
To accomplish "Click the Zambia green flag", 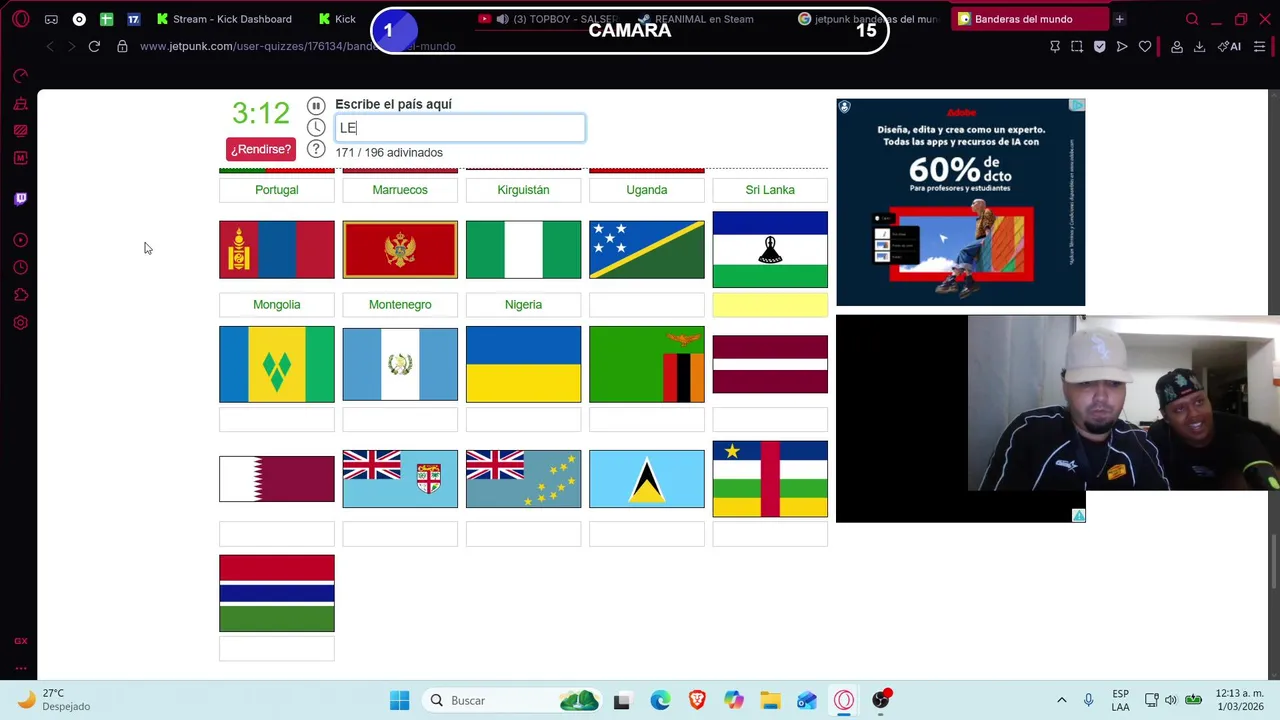I will click(x=647, y=364).
